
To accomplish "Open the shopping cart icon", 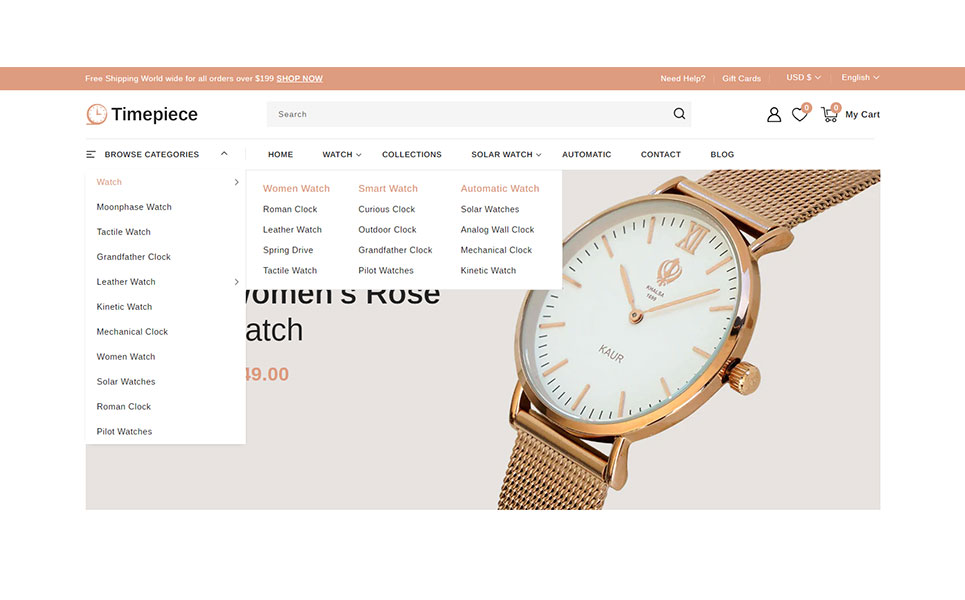I will (x=829, y=115).
